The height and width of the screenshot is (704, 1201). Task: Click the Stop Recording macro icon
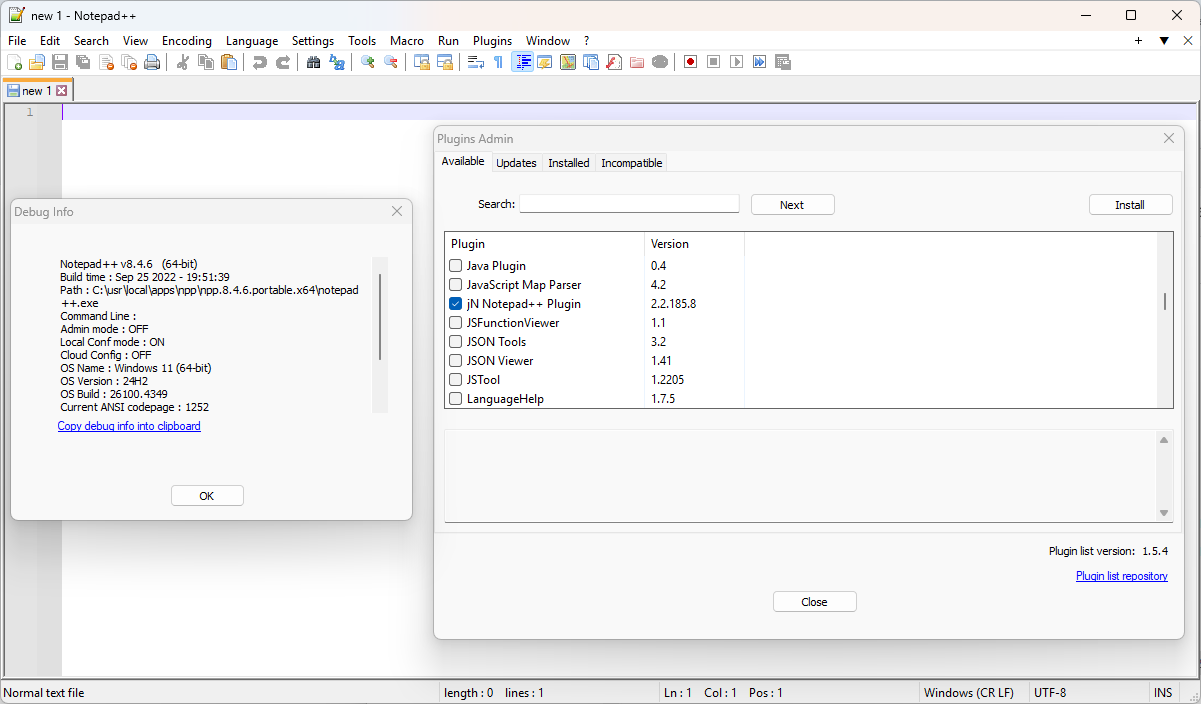click(x=714, y=62)
